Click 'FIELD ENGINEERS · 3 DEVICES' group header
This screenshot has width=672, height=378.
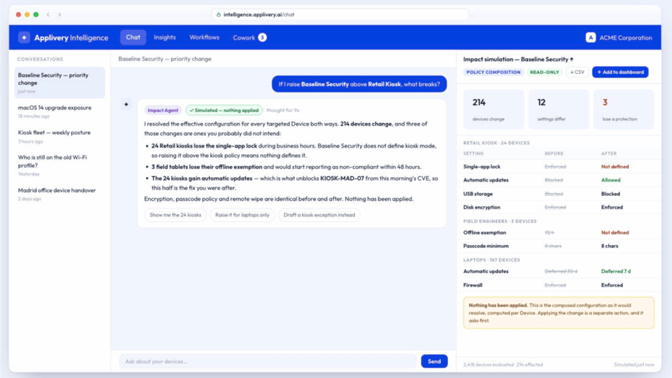tap(500, 221)
